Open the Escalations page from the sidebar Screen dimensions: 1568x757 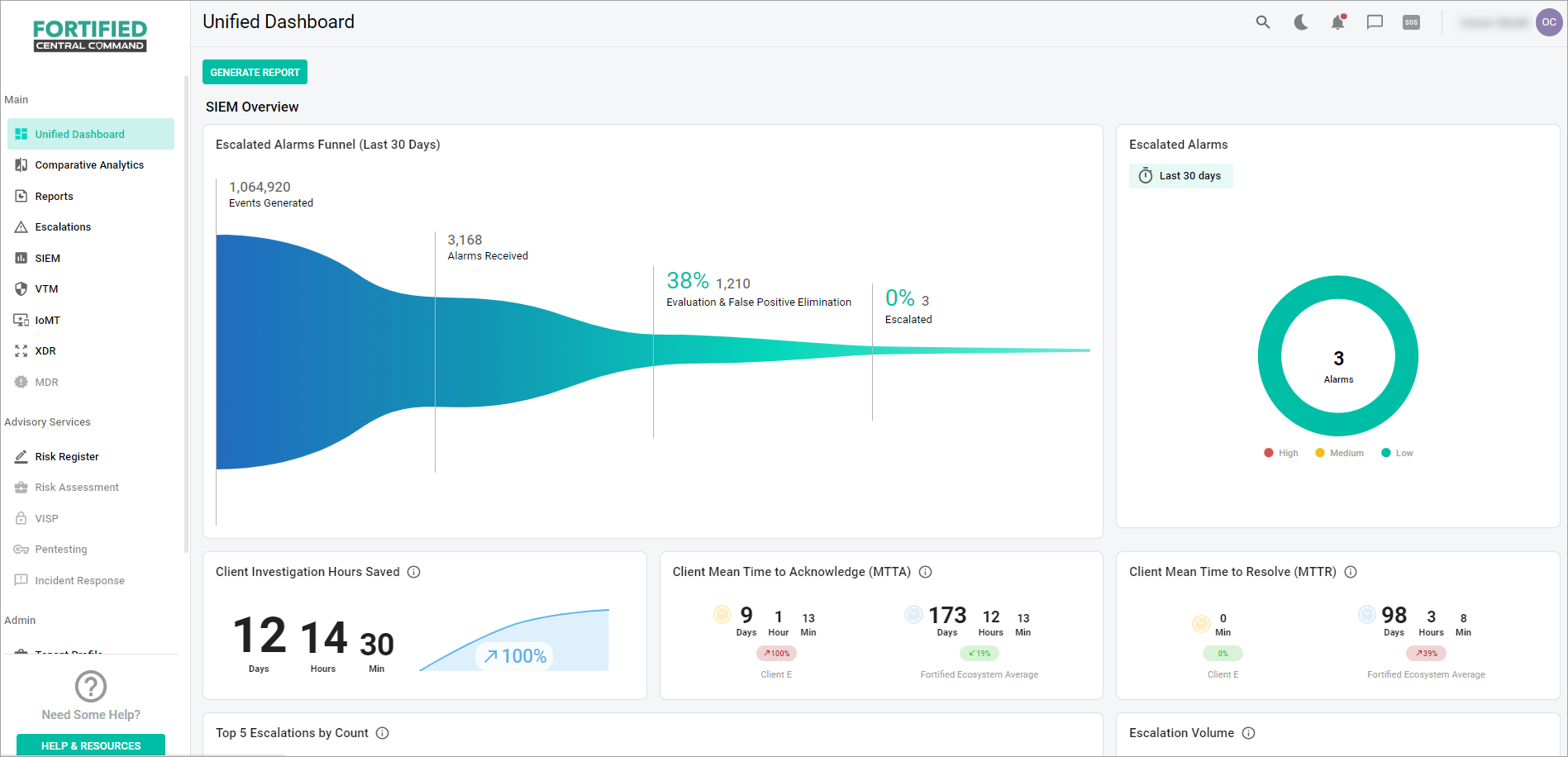63,226
